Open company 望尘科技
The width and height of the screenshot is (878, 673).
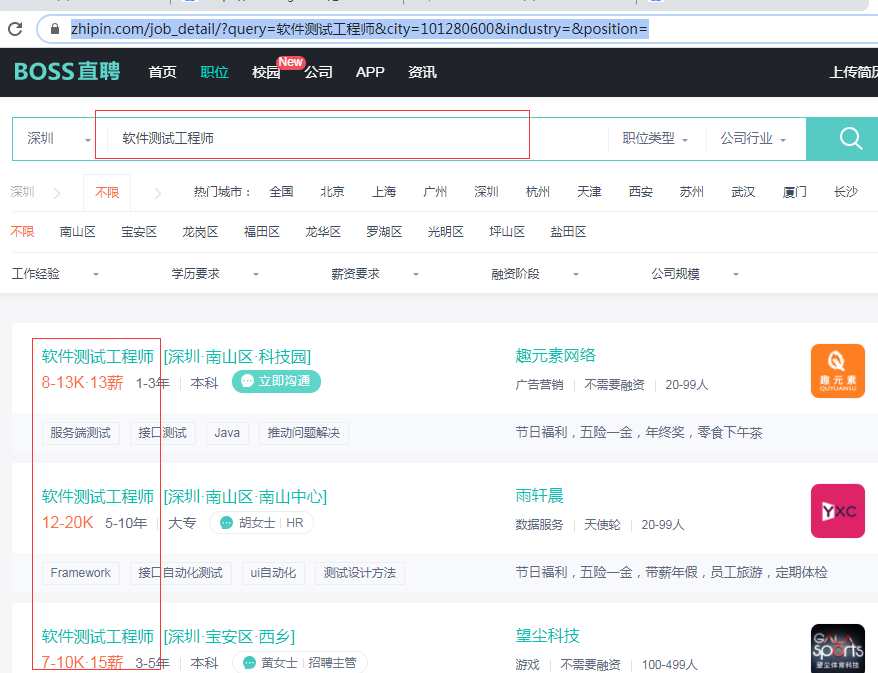[548, 635]
